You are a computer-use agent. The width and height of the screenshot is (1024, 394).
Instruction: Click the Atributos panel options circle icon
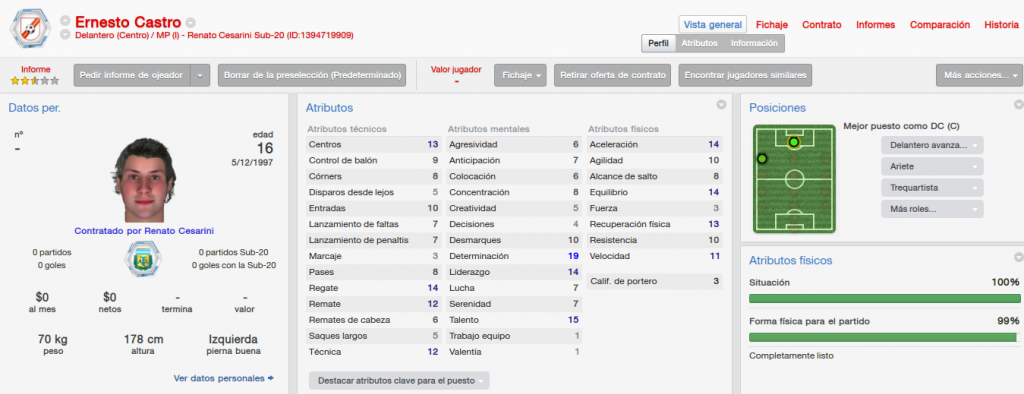[721, 105]
